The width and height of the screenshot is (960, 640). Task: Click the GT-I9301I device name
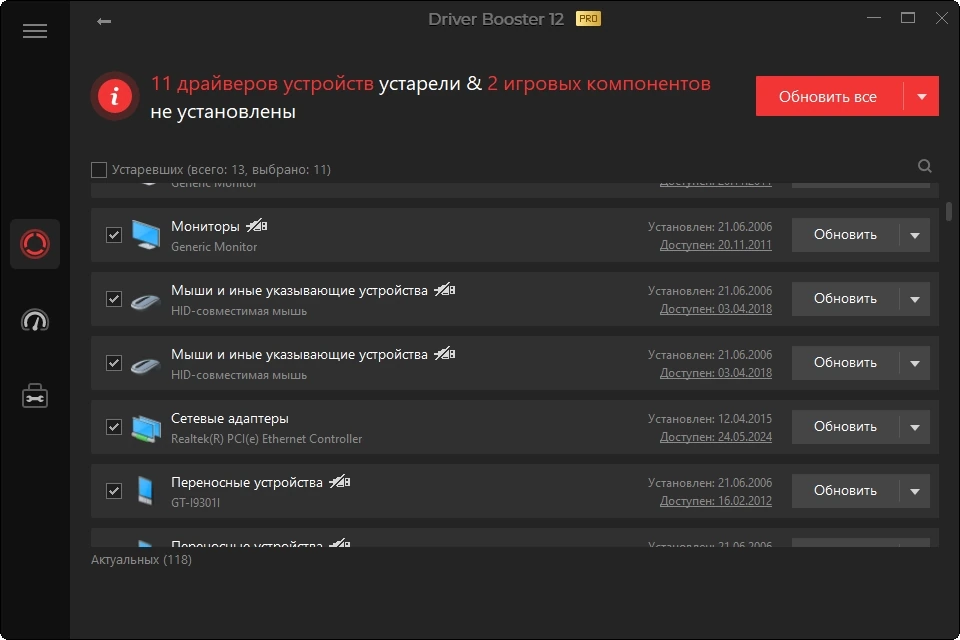tap(195, 503)
